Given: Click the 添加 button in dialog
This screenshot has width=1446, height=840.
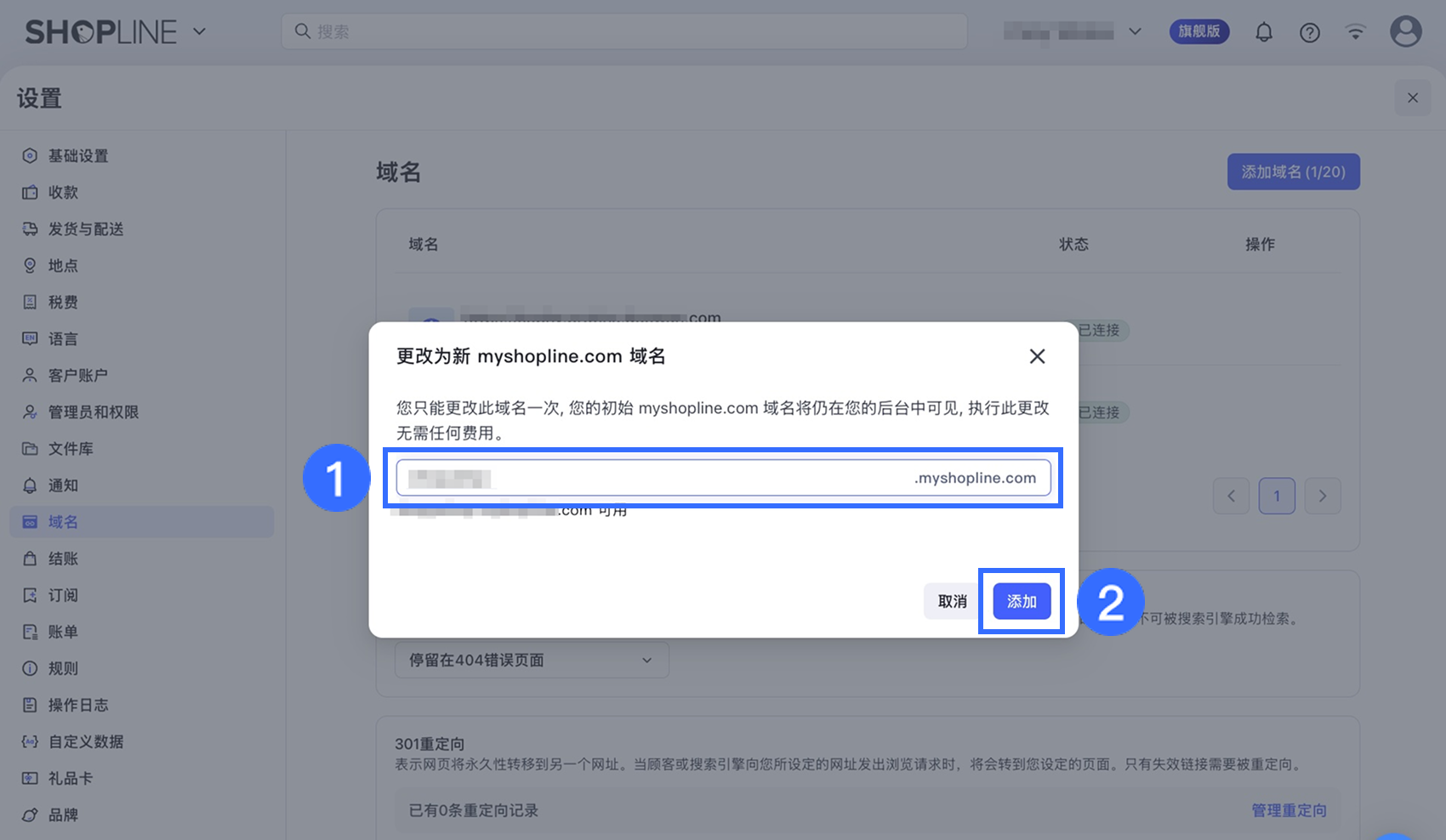Looking at the screenshot, I should coord(1022,601).
